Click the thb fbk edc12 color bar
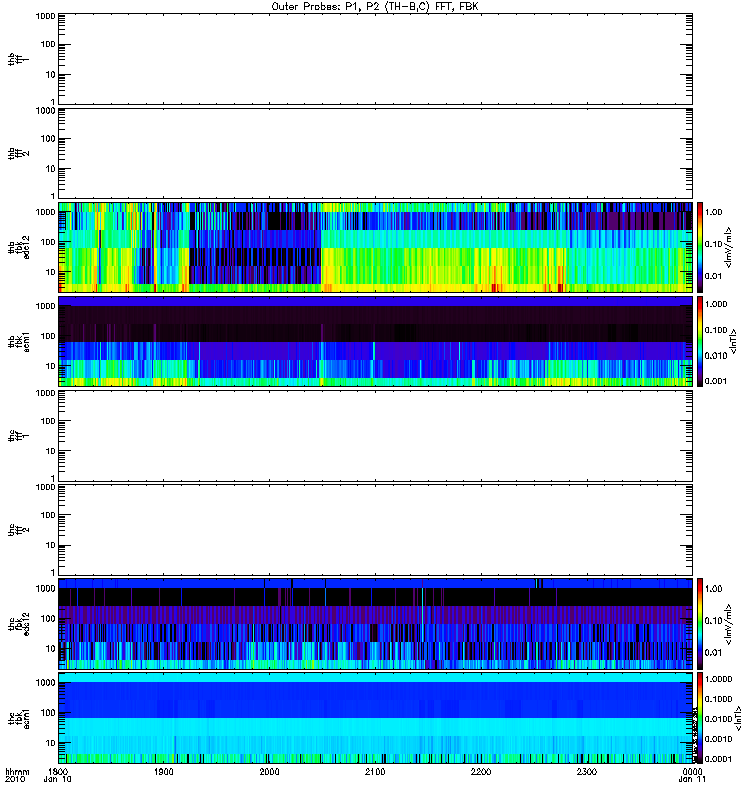The image size is (750, 800). pos(700,247)
